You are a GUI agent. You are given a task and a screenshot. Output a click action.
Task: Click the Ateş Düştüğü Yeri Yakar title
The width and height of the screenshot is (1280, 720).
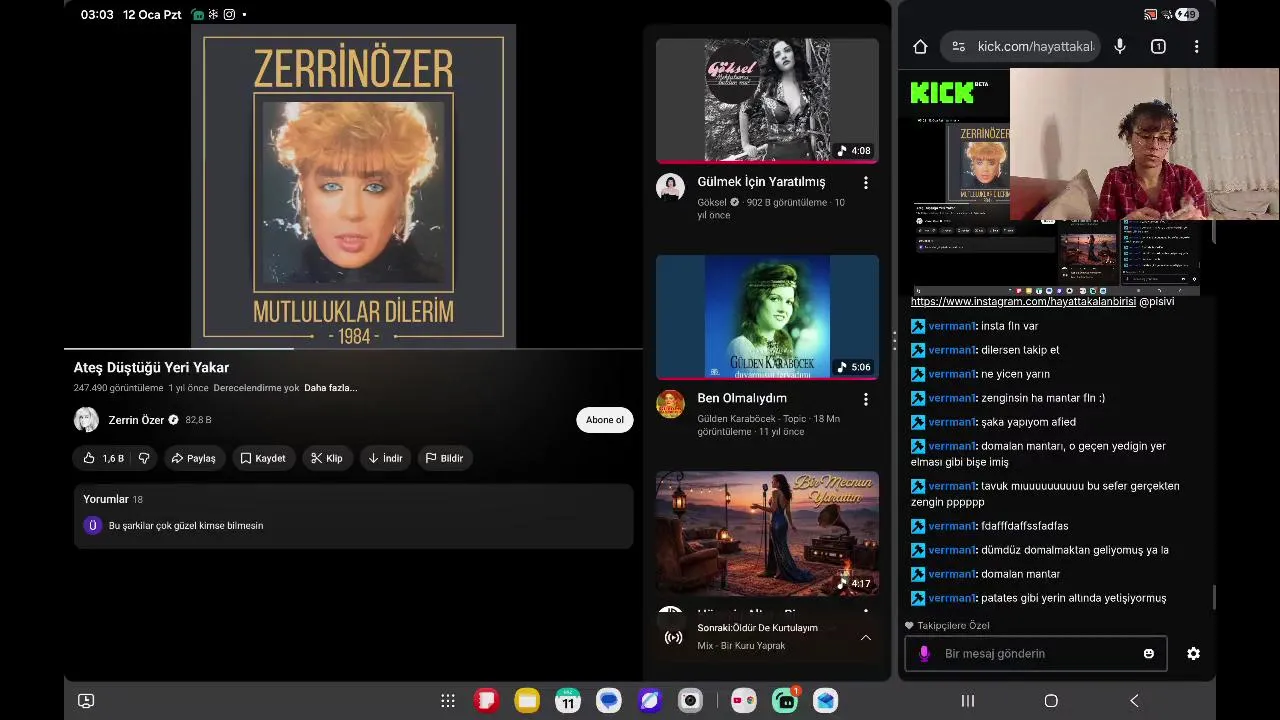point(151,367)
